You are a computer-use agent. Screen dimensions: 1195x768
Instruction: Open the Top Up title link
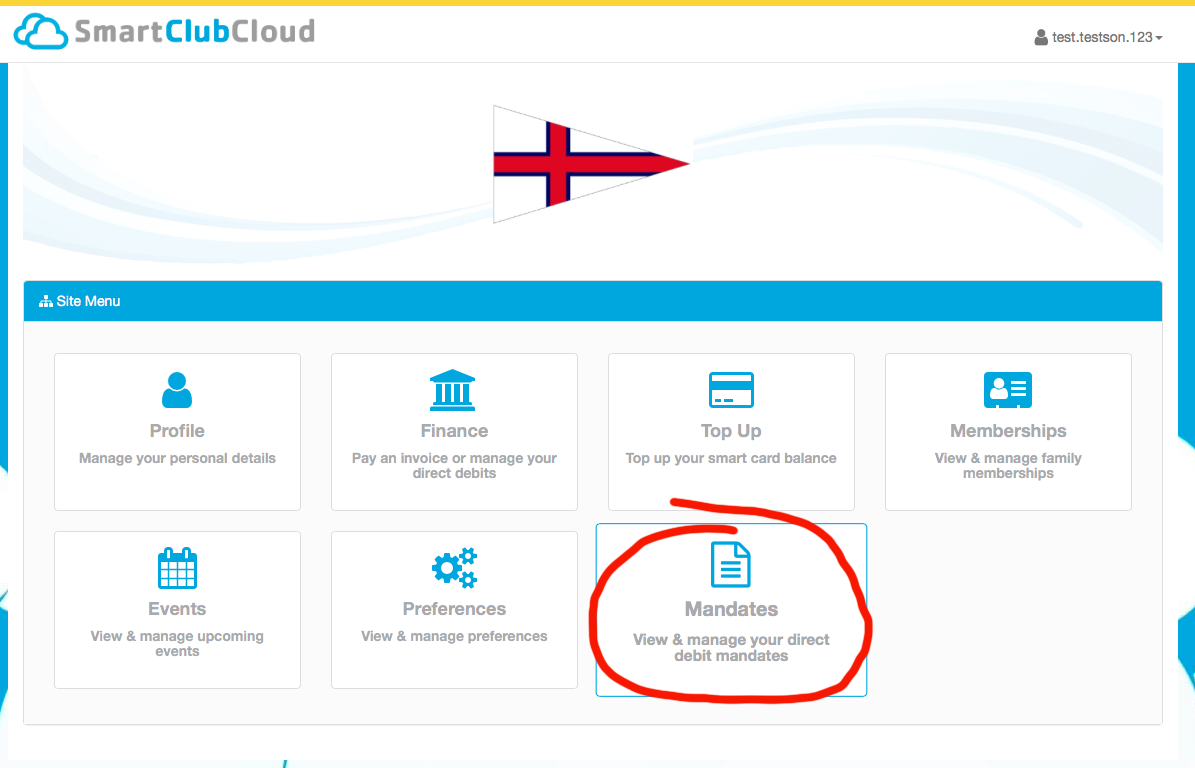tap(731, 431)
